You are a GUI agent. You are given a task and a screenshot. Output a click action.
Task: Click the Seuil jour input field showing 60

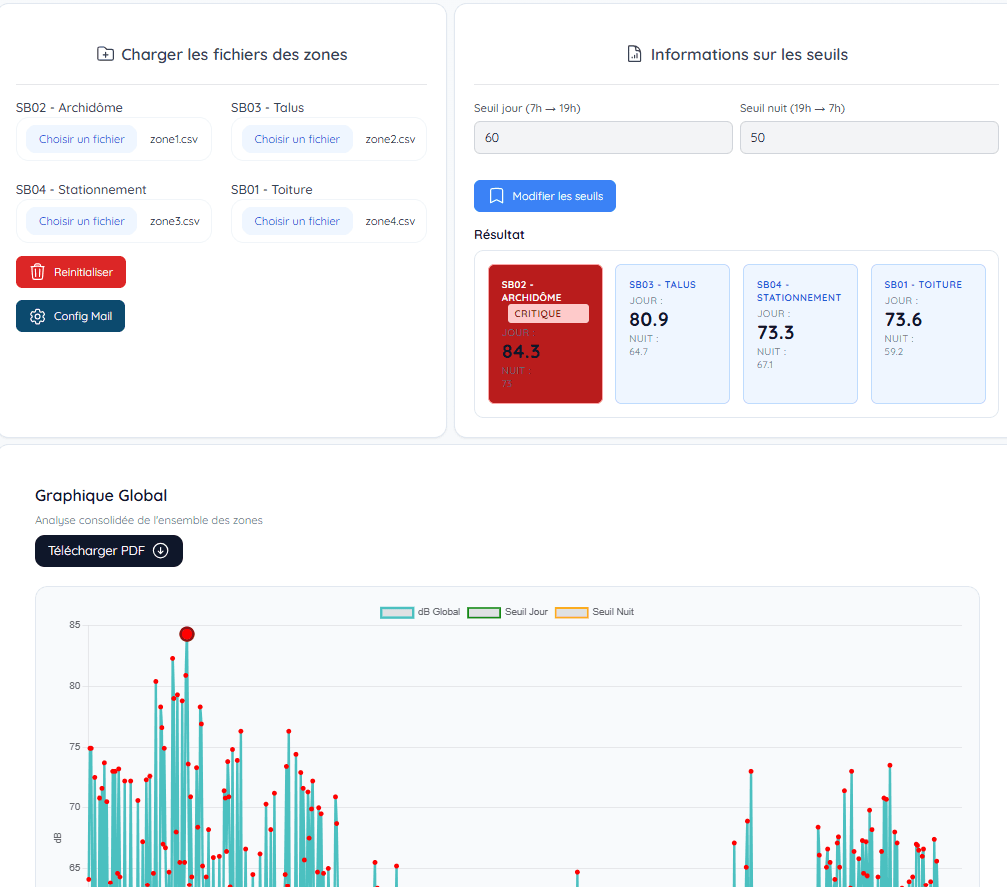click(603, 137)
